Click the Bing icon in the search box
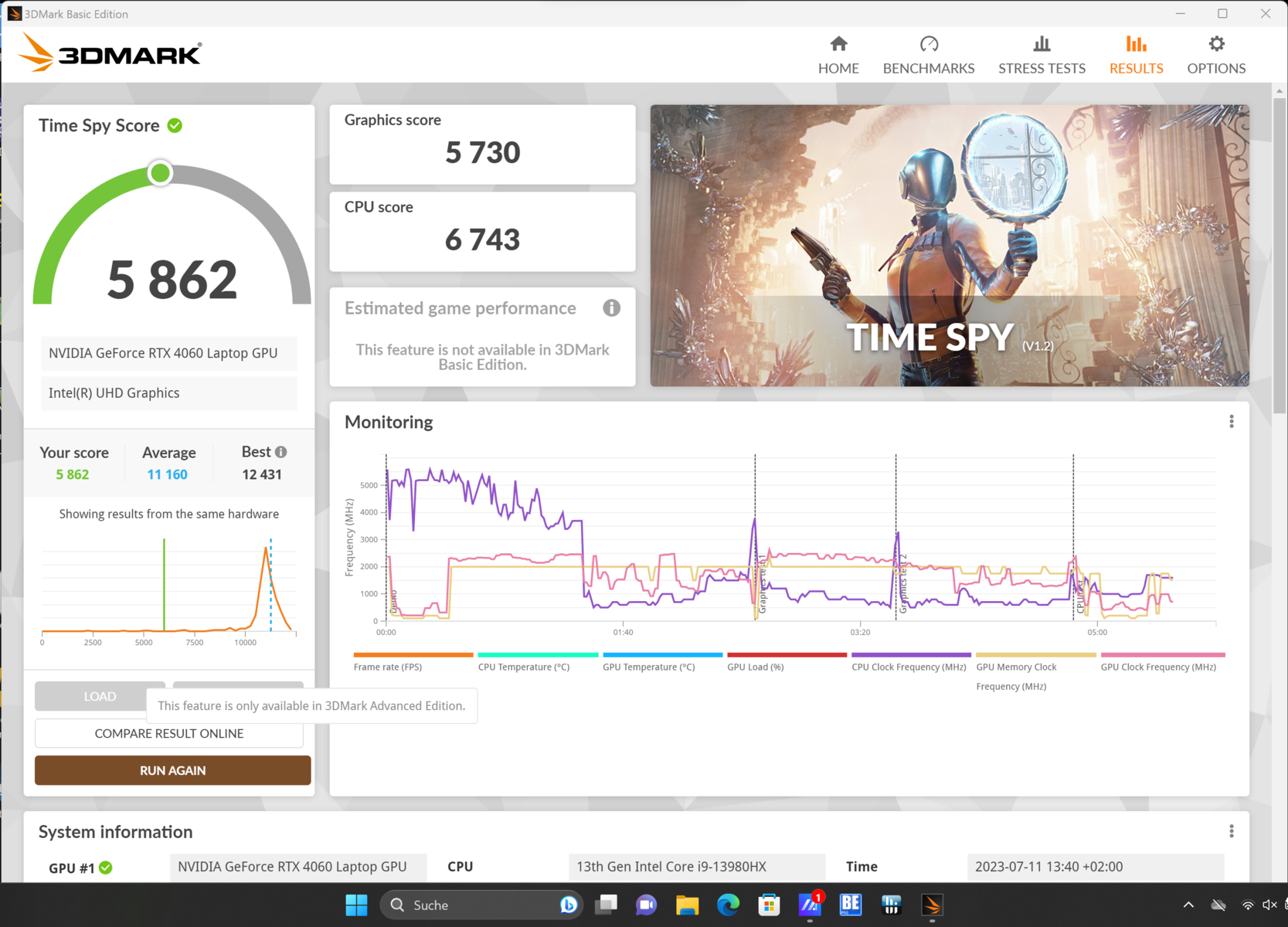The width and height of the screenshot is (1288, 927). pos(569,905)
